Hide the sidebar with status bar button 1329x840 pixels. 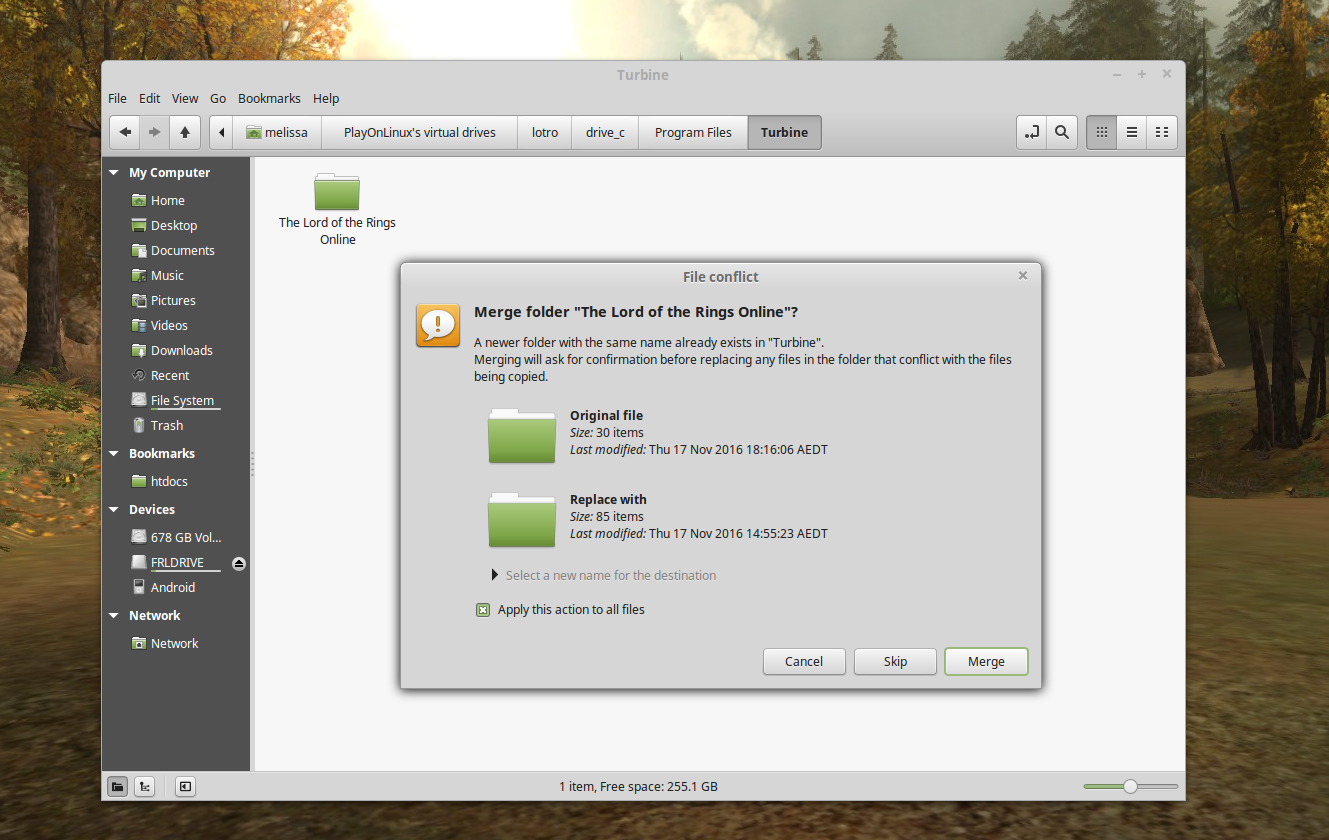185,786
